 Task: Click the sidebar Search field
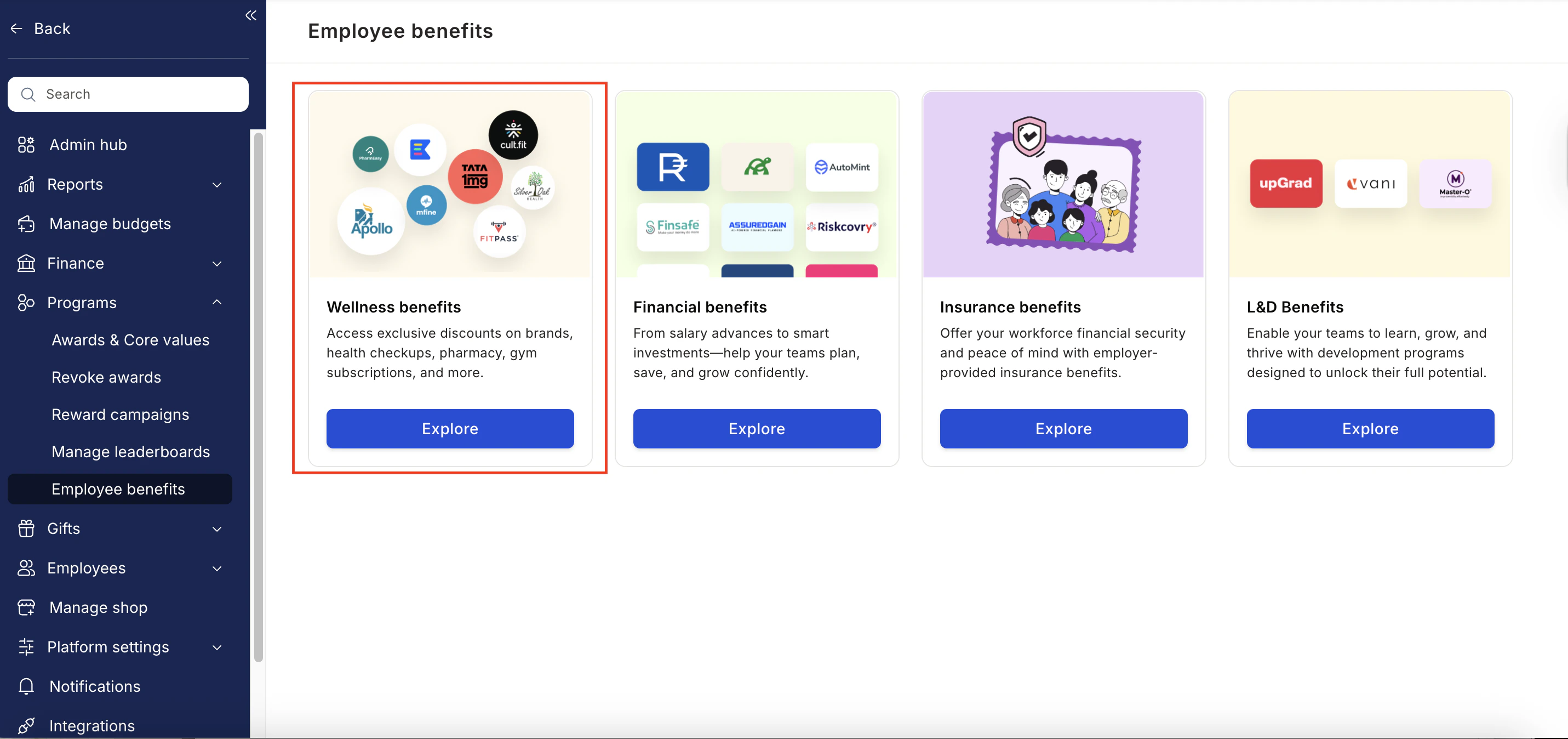128,94
